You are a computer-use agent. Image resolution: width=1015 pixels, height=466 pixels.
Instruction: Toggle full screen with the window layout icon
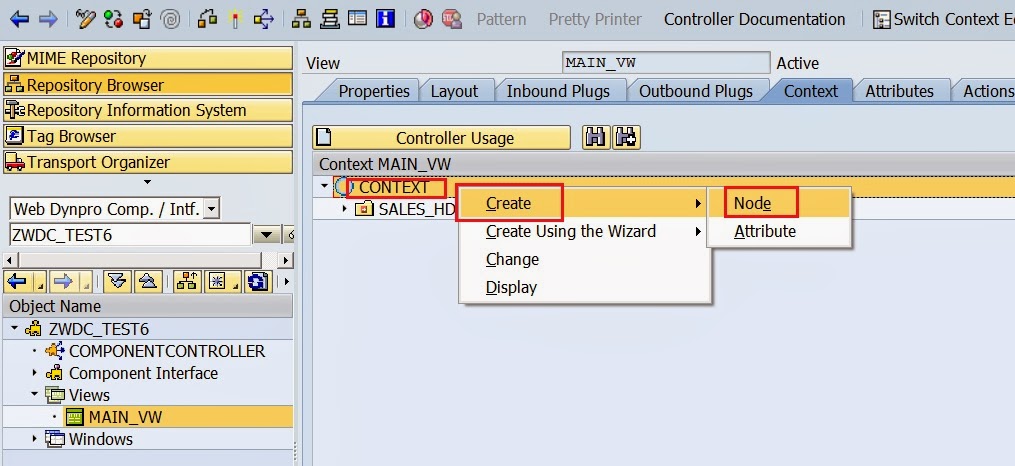pos(357,19)
